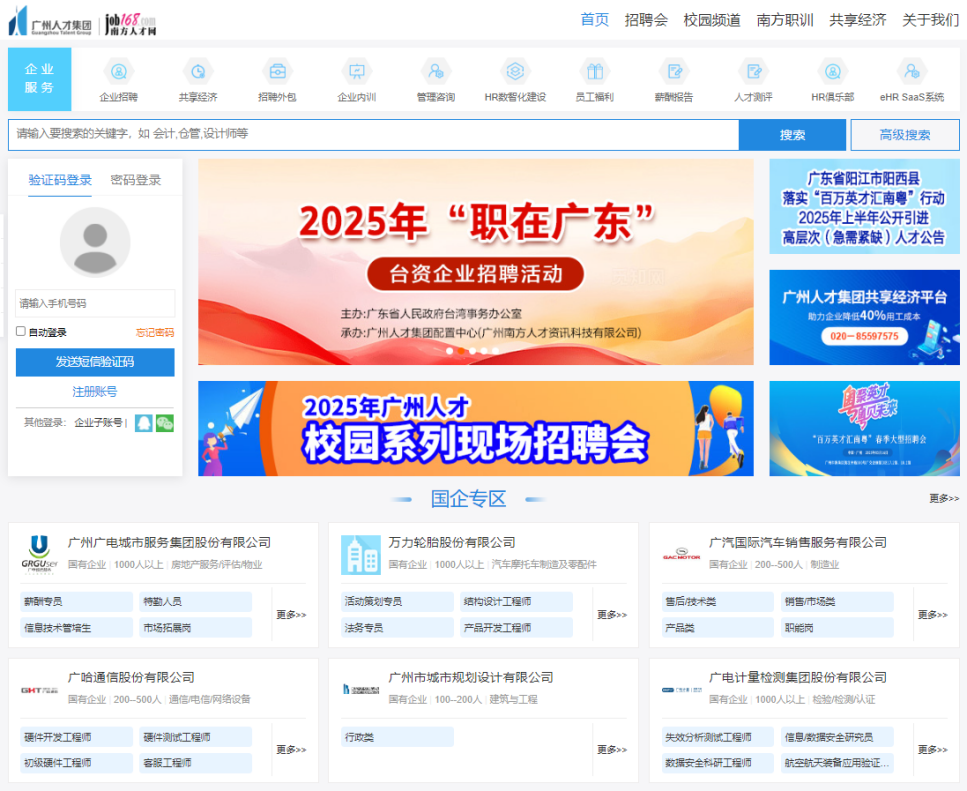
Task: Open the 共享经济 top nav item
Action: tap(858, 20)
